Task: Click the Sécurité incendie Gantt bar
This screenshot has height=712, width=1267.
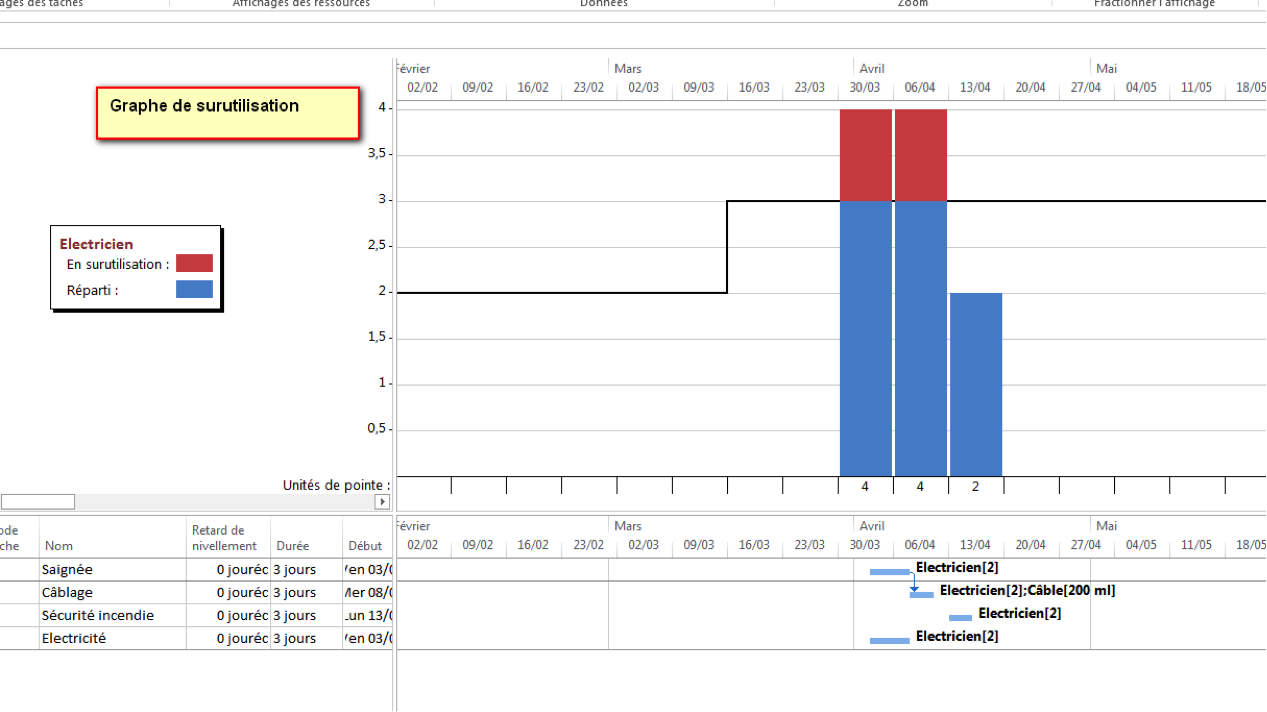Action: point(960,617)
